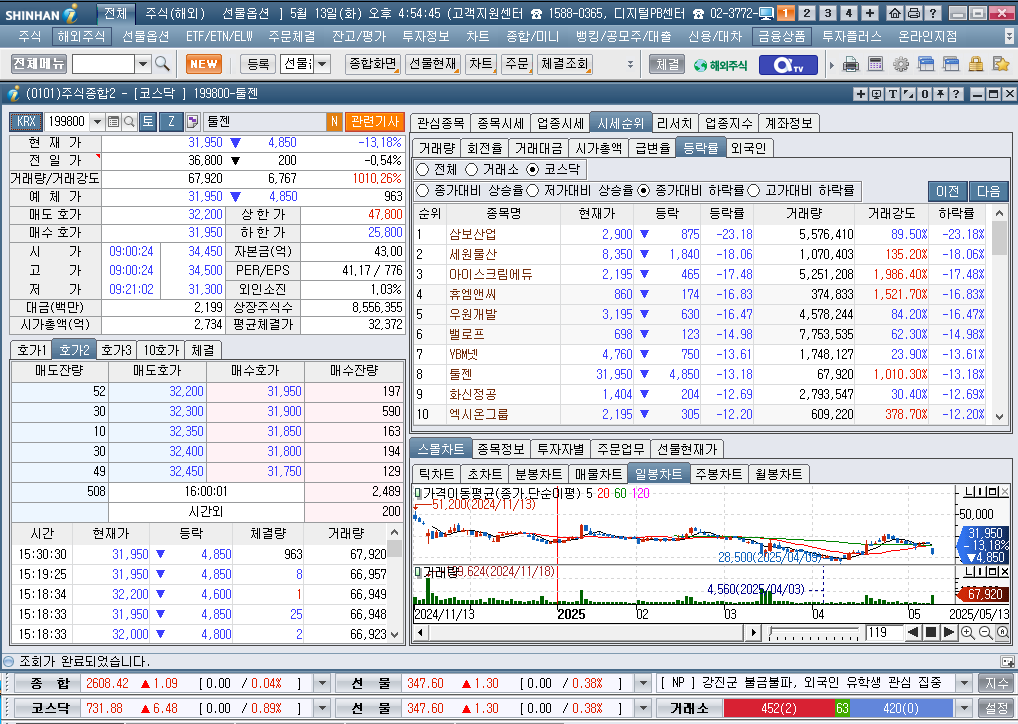Expand the toolbar overflow chevrons near 체결조회
The width and height of the screenshot is (1018, 724).
tap(630, 64)
